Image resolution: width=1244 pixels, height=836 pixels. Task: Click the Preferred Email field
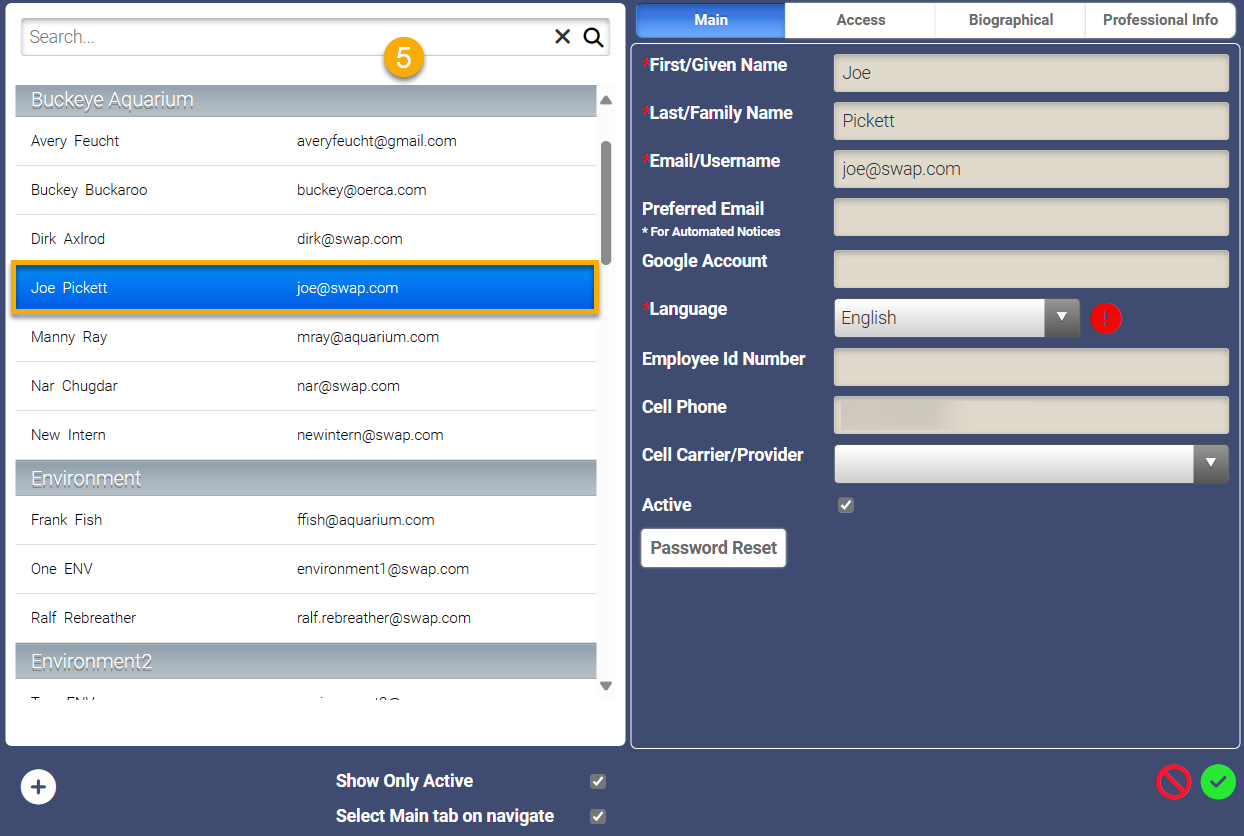(x=1031, y=217)
